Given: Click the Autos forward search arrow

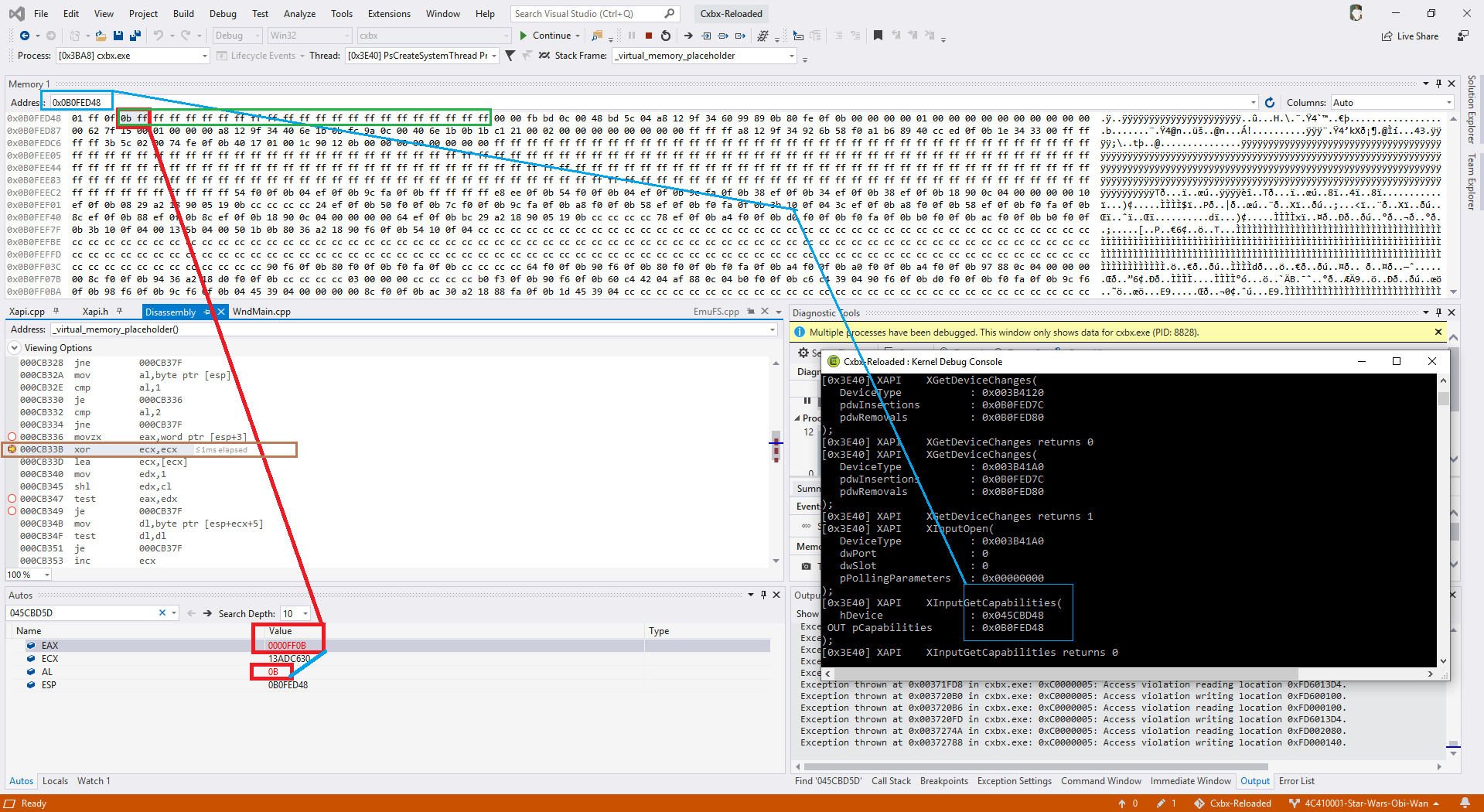Looking at the screenshot, I should (x=207, y=613).
